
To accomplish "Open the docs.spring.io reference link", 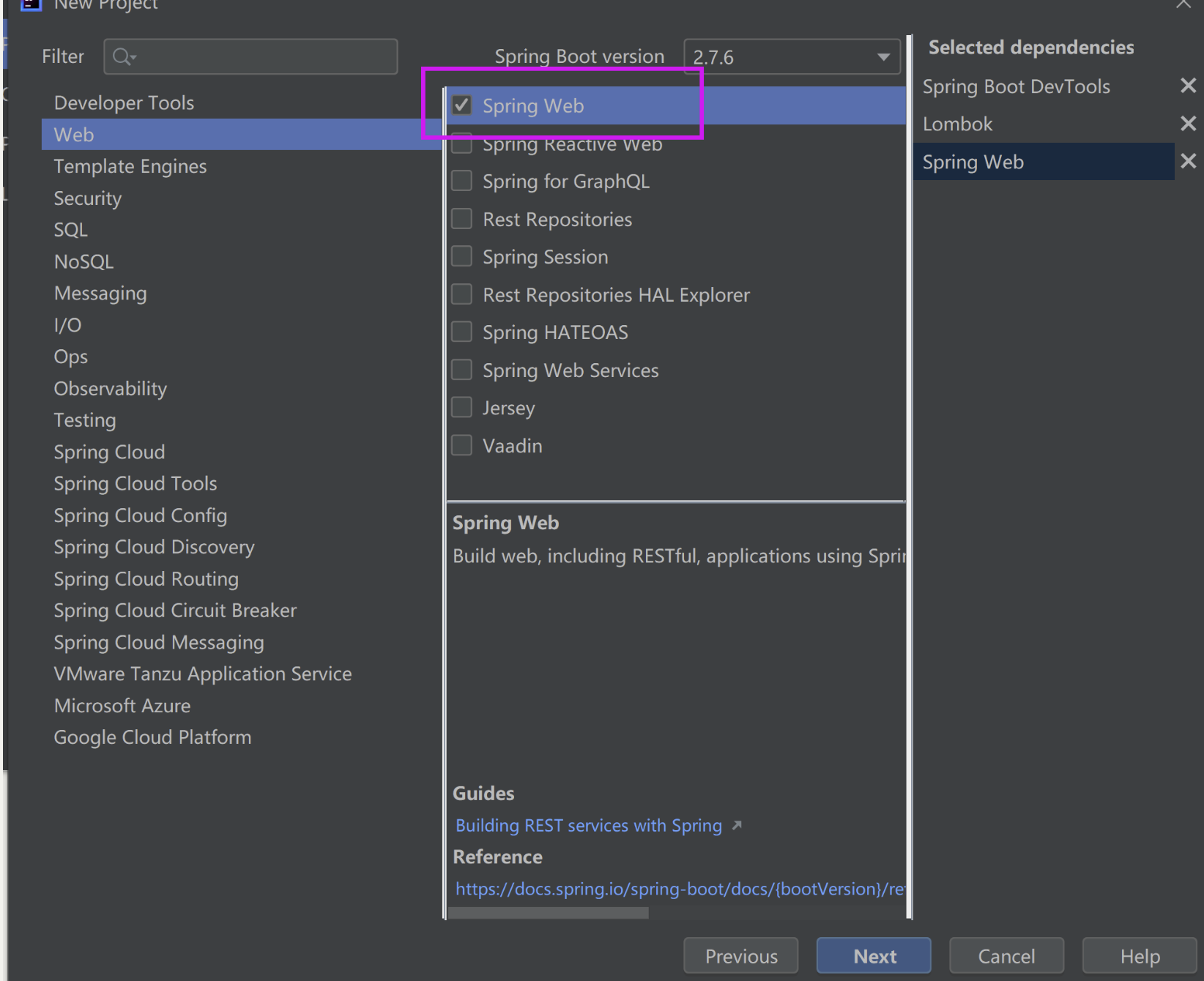I will [x=680, y=889].
